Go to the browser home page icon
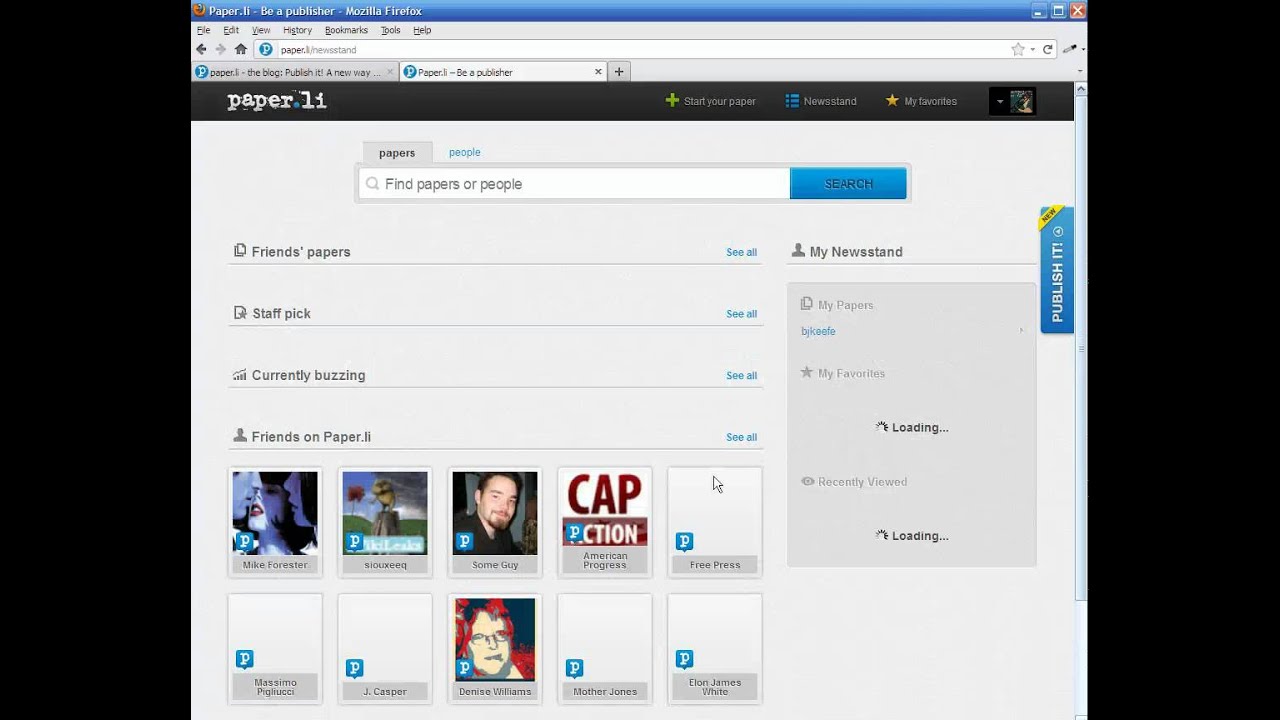The image size is (1280, 720). pyautogui.click(x=241, y=49)
